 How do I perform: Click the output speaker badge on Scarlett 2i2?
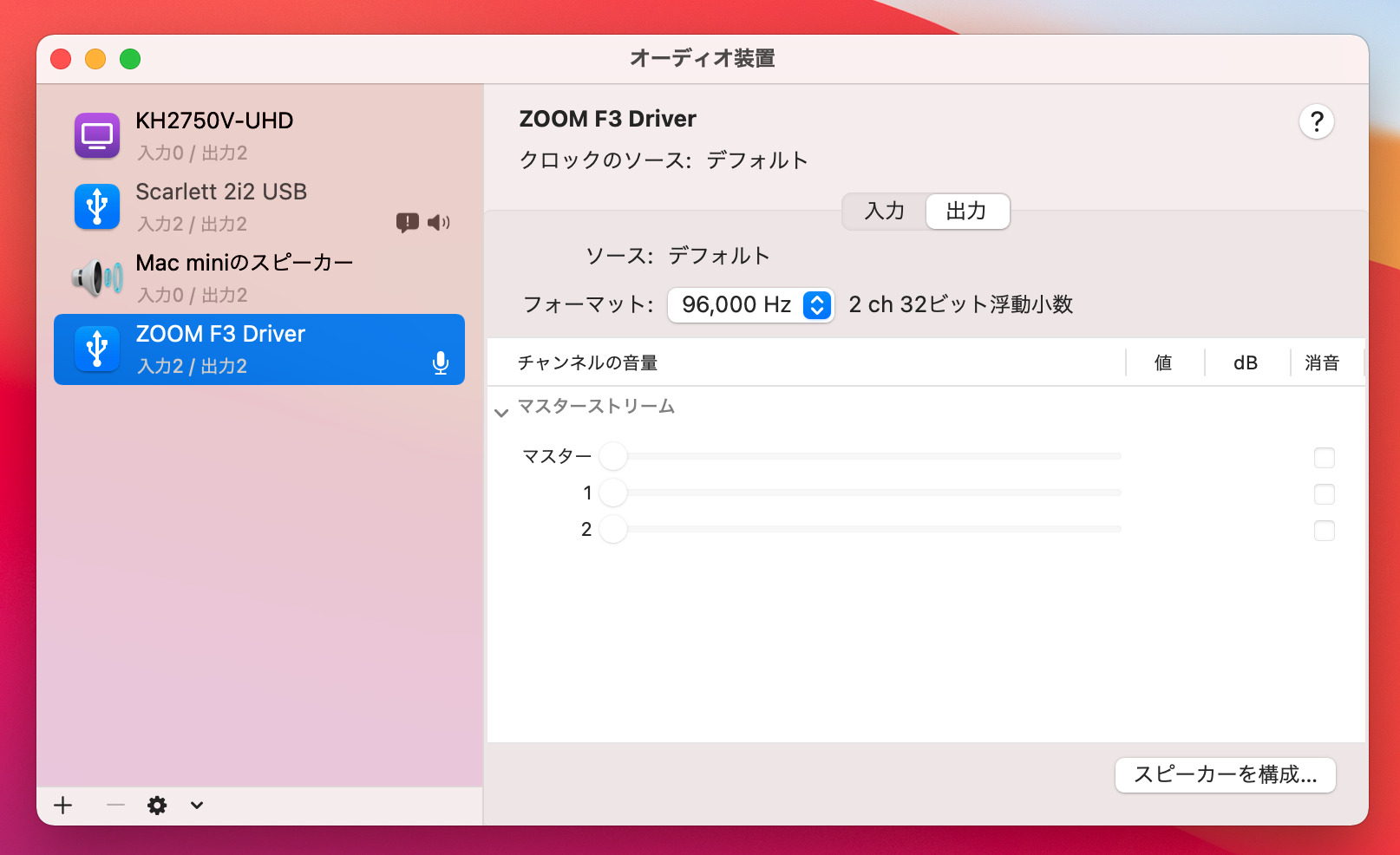[439, 223]
